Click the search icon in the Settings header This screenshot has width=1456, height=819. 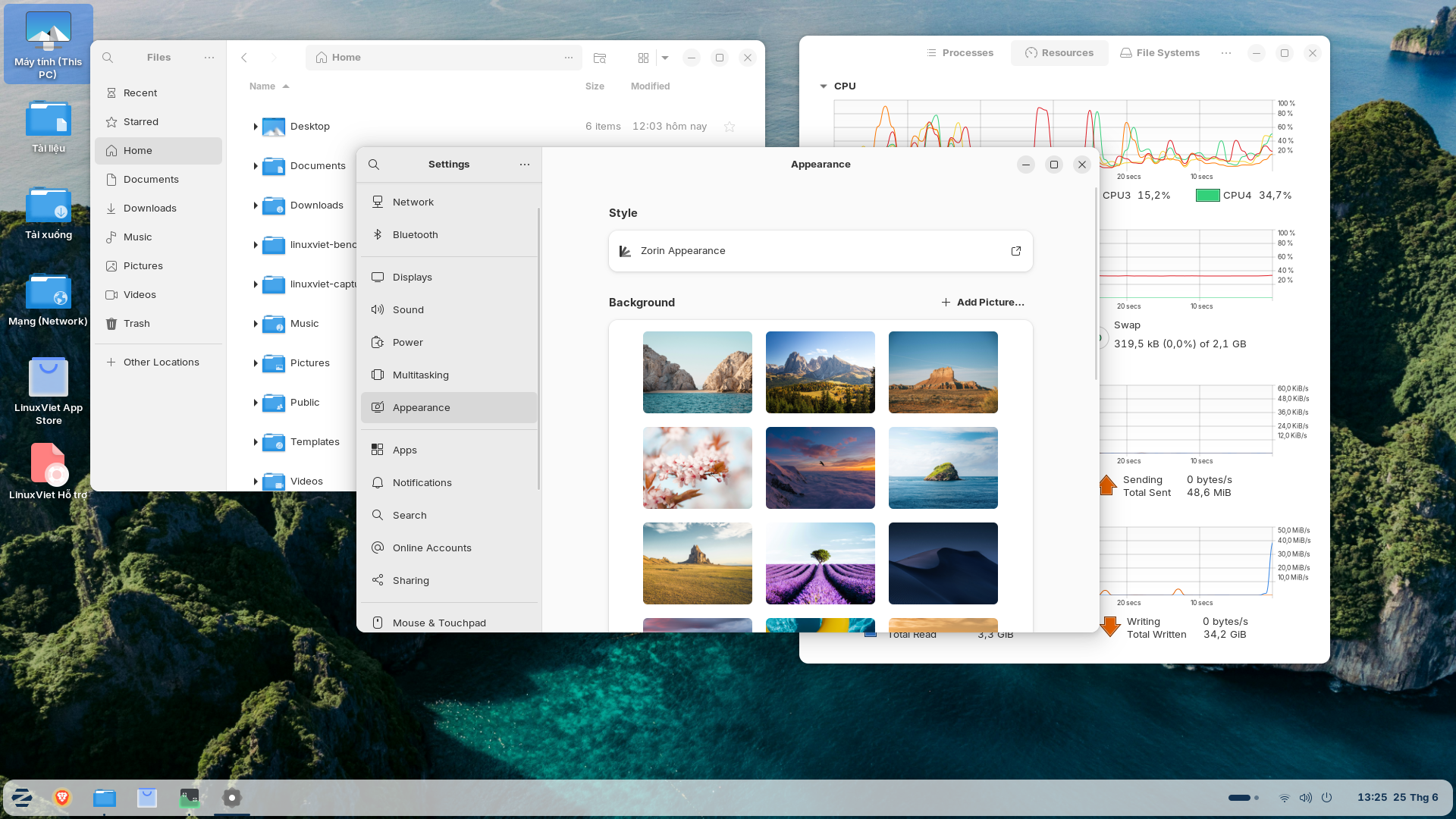(x=374, y=165)
